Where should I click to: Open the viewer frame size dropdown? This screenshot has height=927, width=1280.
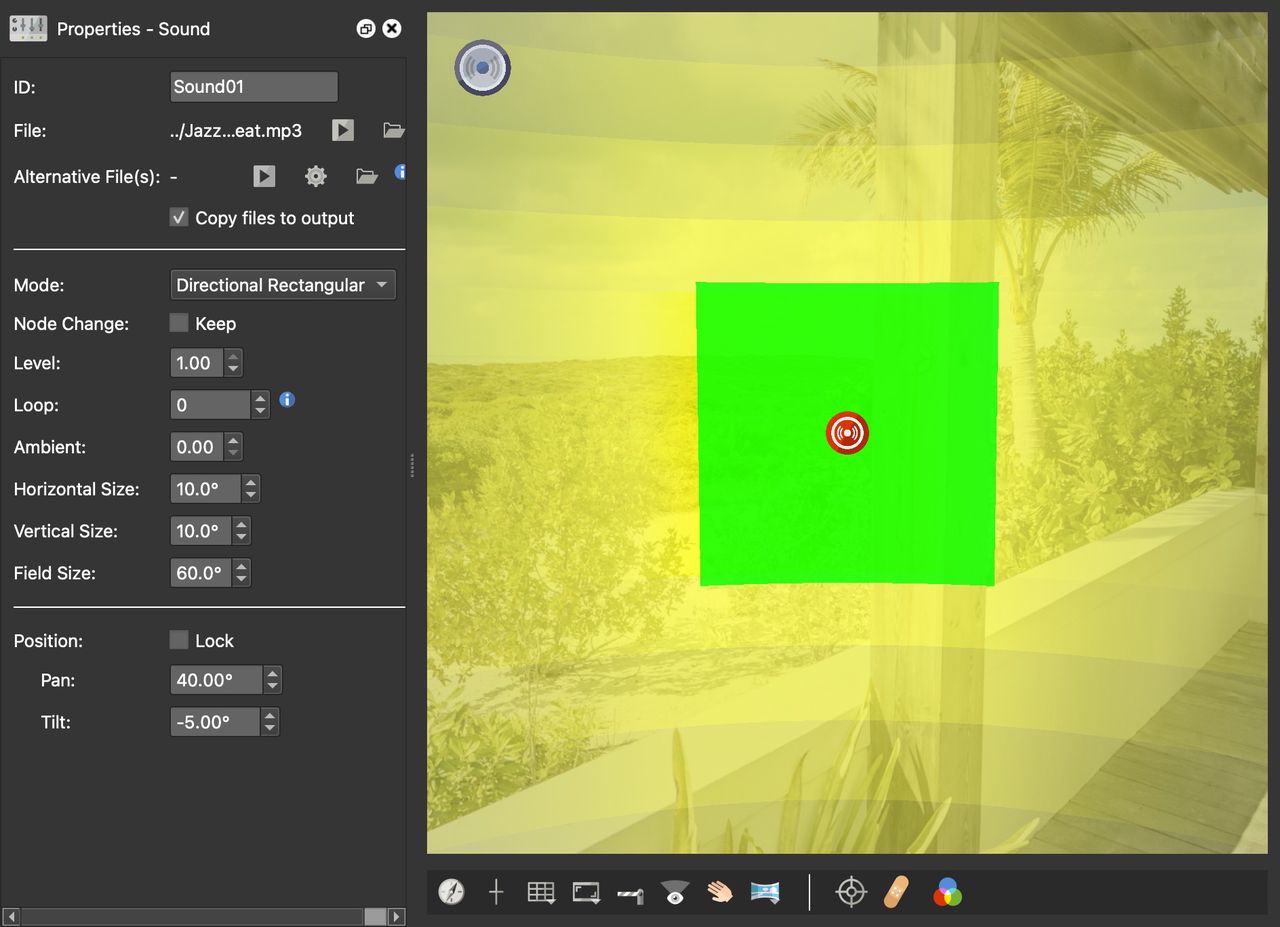586,892
